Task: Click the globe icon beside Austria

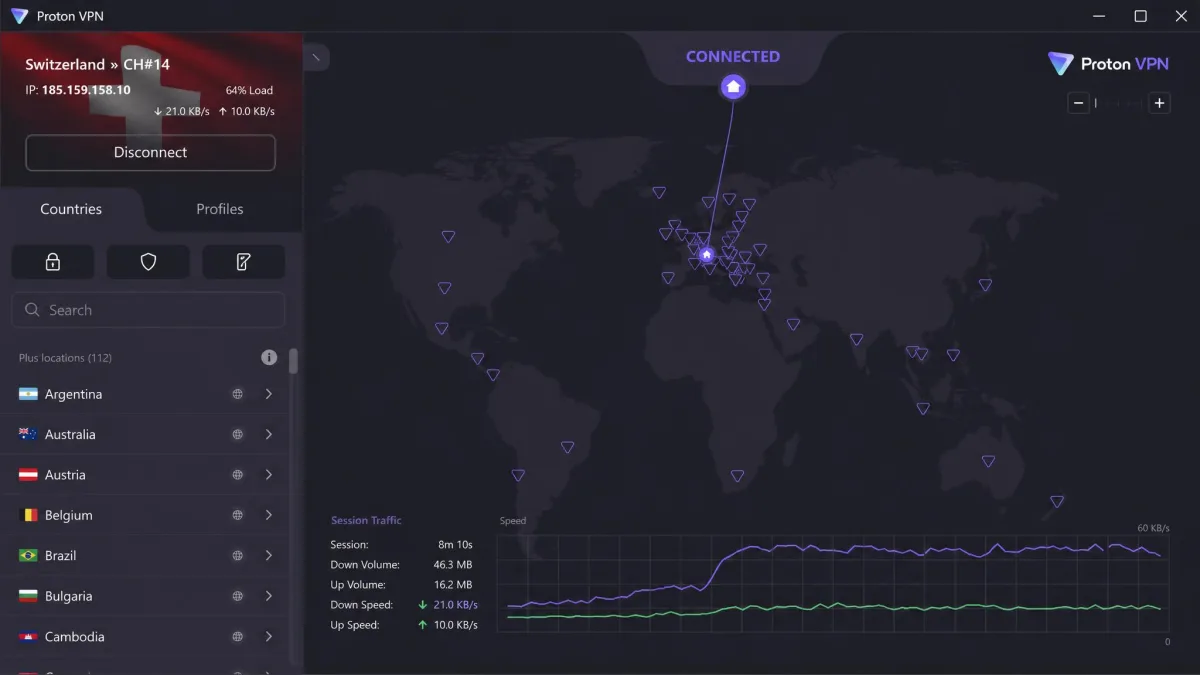Action: 238,475
